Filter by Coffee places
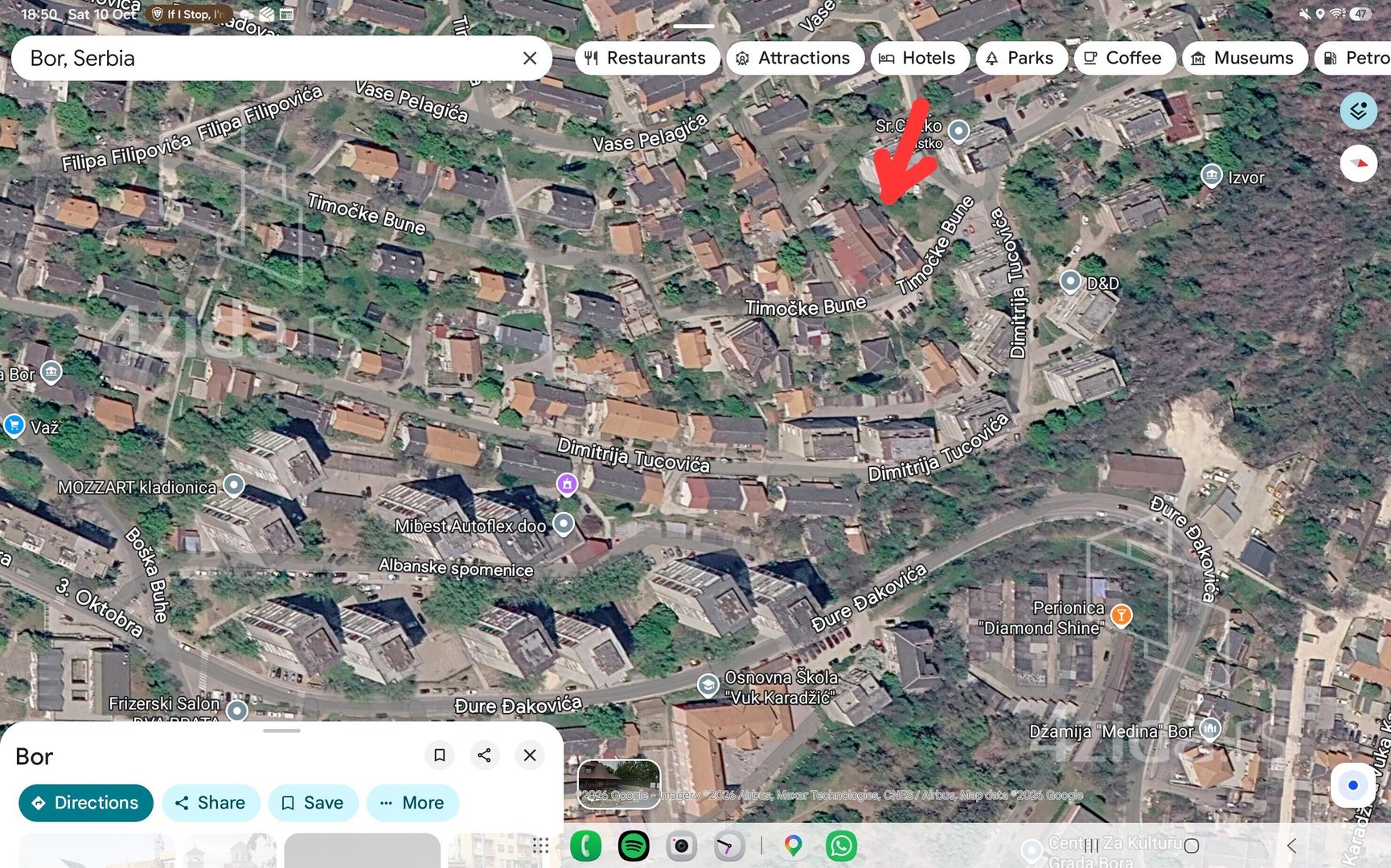Image resolution: width=1391 pixels, height=868 pixels. [1124, 58]
